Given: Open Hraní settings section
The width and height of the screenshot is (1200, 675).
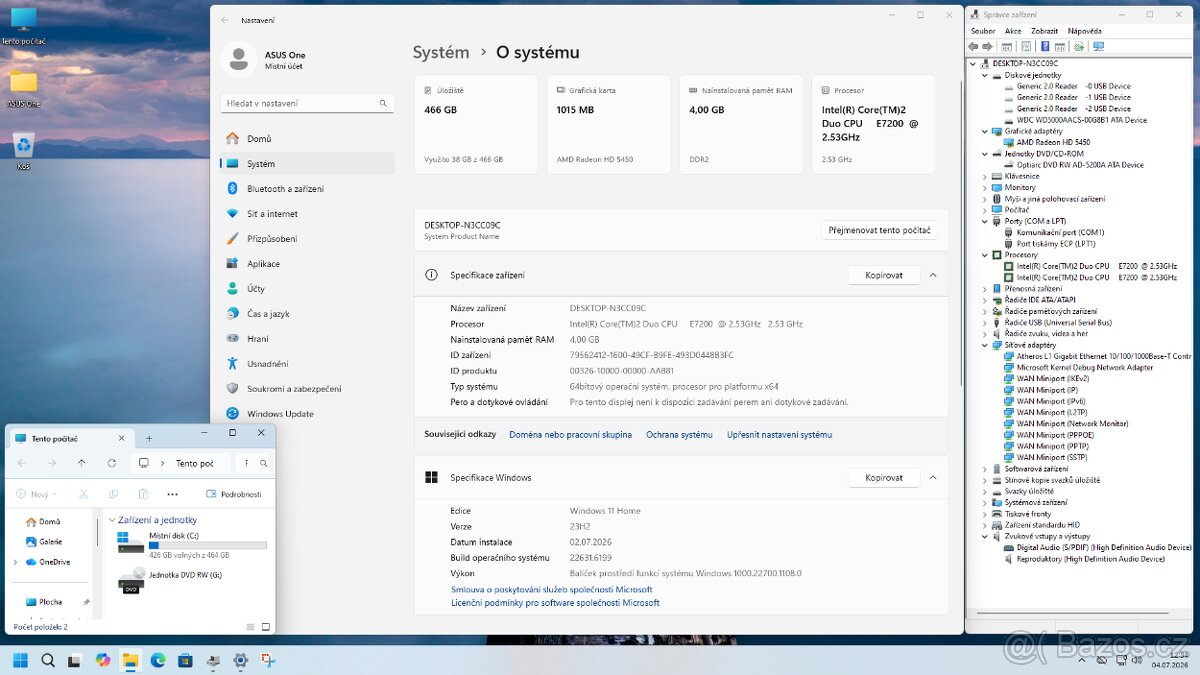Looking at the screenshot, I should [x=307, y=338].
